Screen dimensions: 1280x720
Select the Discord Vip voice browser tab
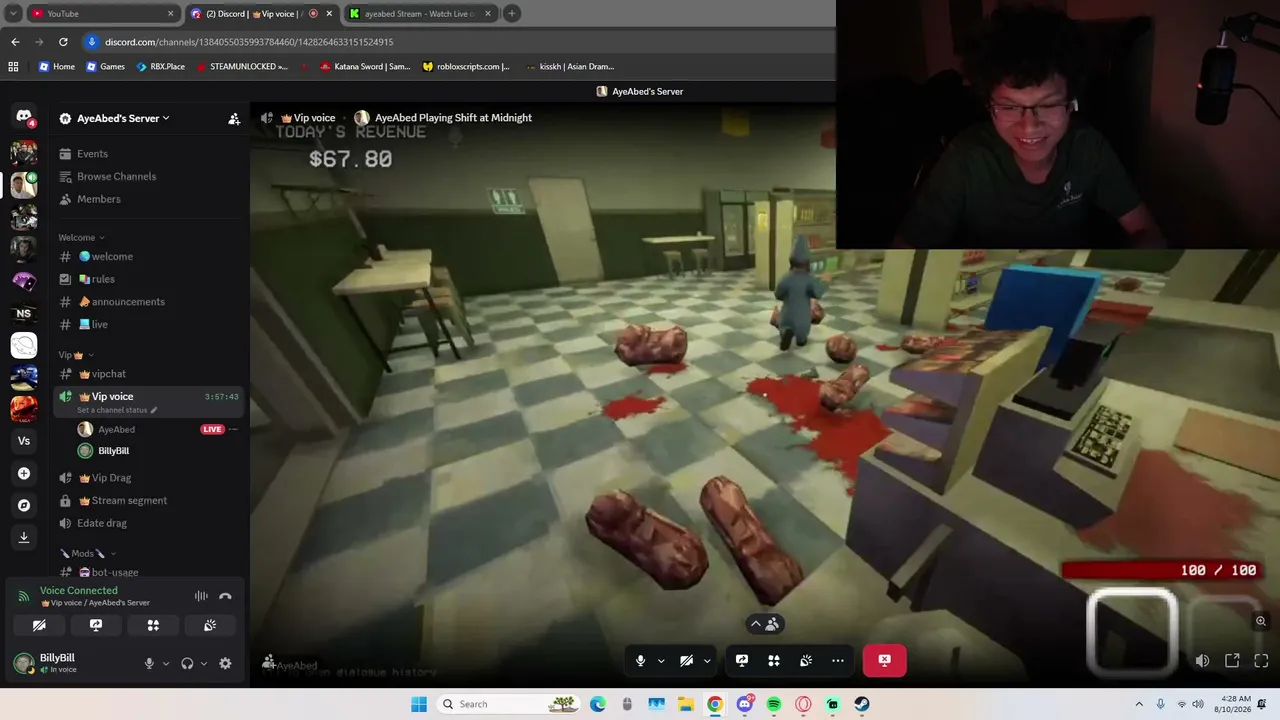click(262, 13)
